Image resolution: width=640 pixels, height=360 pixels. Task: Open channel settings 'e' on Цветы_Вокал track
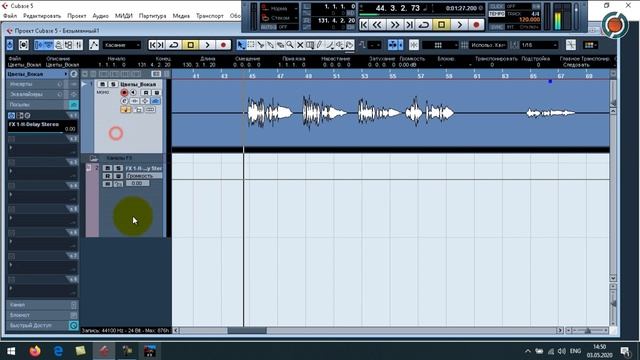[x=124, y=101]
